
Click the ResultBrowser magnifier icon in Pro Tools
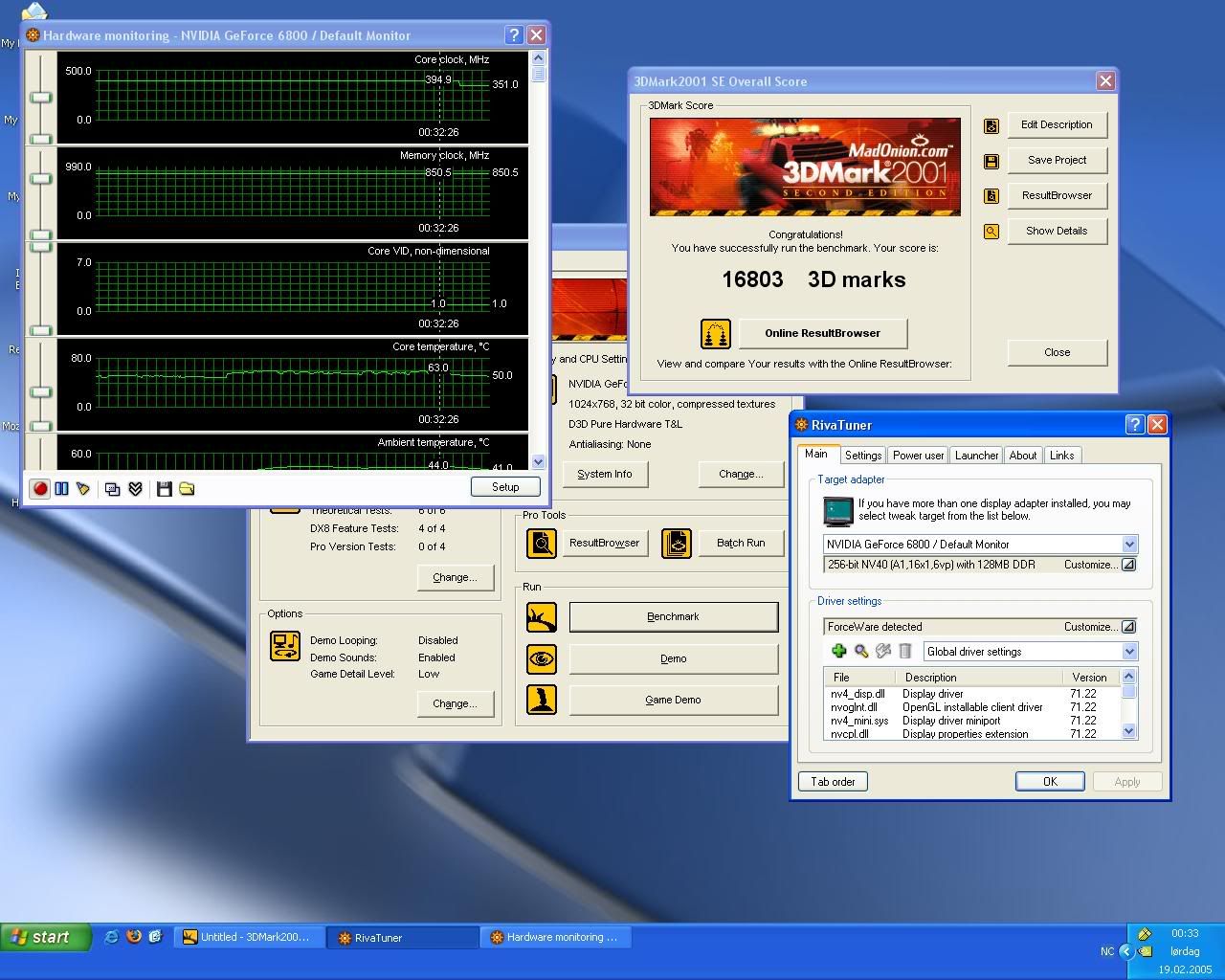pyautogui.click(x=542, y=544)
